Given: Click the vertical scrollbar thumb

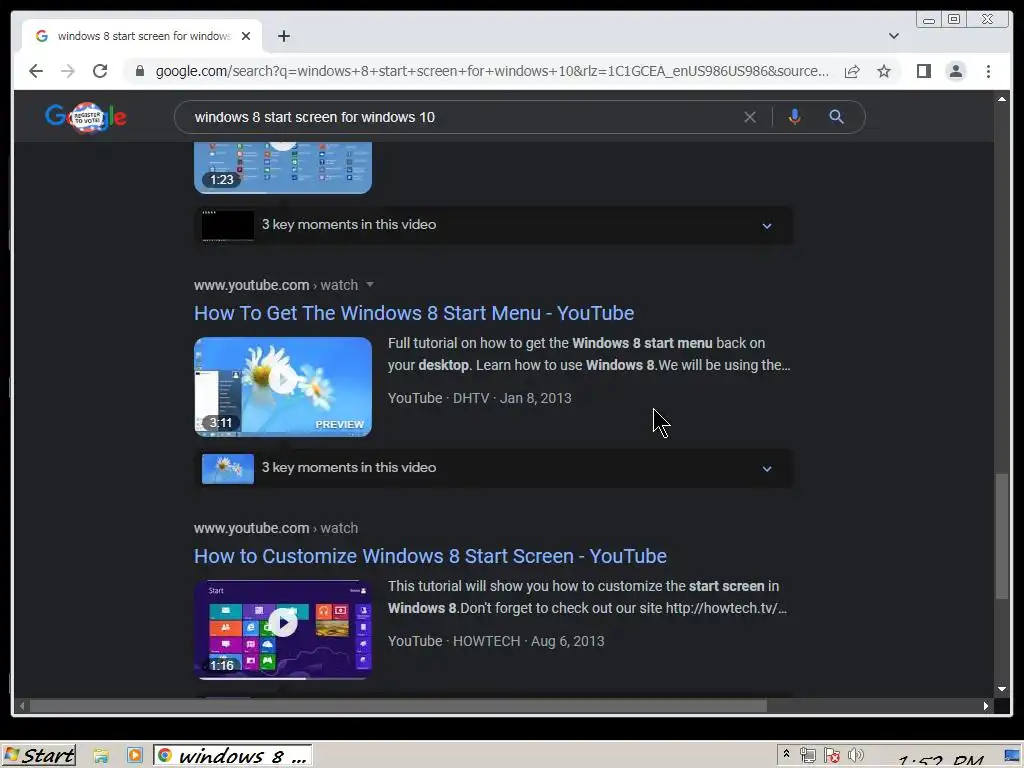Looking at the screenshot, I should 1002,536.
